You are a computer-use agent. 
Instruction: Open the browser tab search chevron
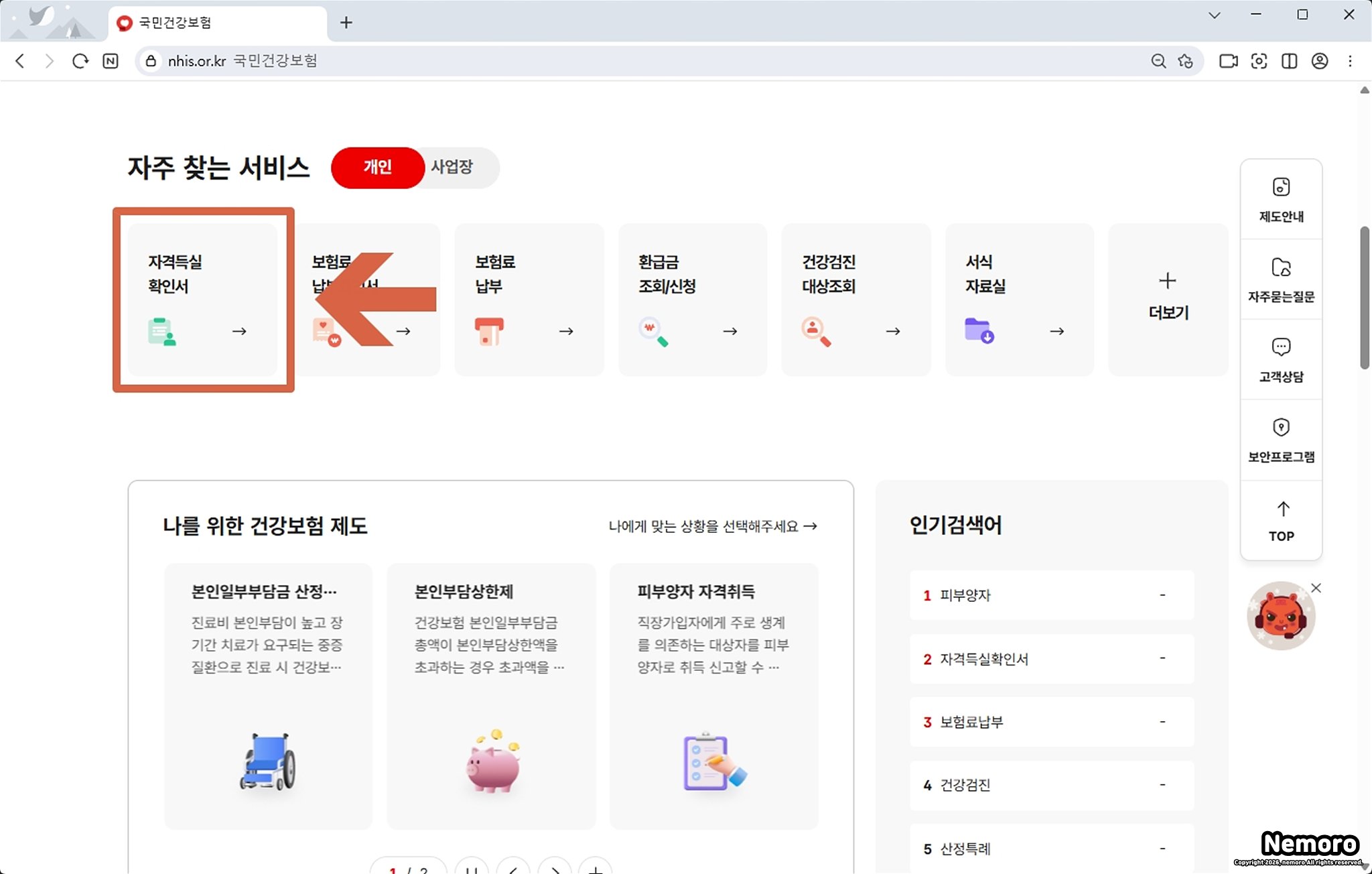click(1214, 15)
